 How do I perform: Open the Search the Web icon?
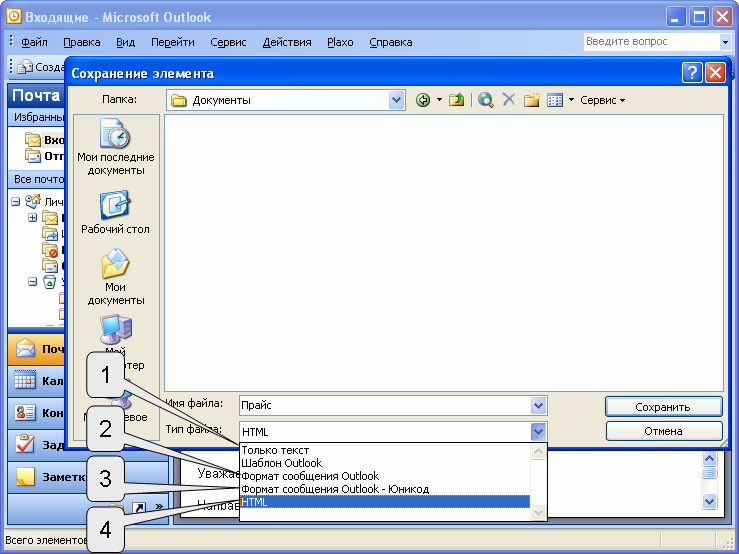485,100
